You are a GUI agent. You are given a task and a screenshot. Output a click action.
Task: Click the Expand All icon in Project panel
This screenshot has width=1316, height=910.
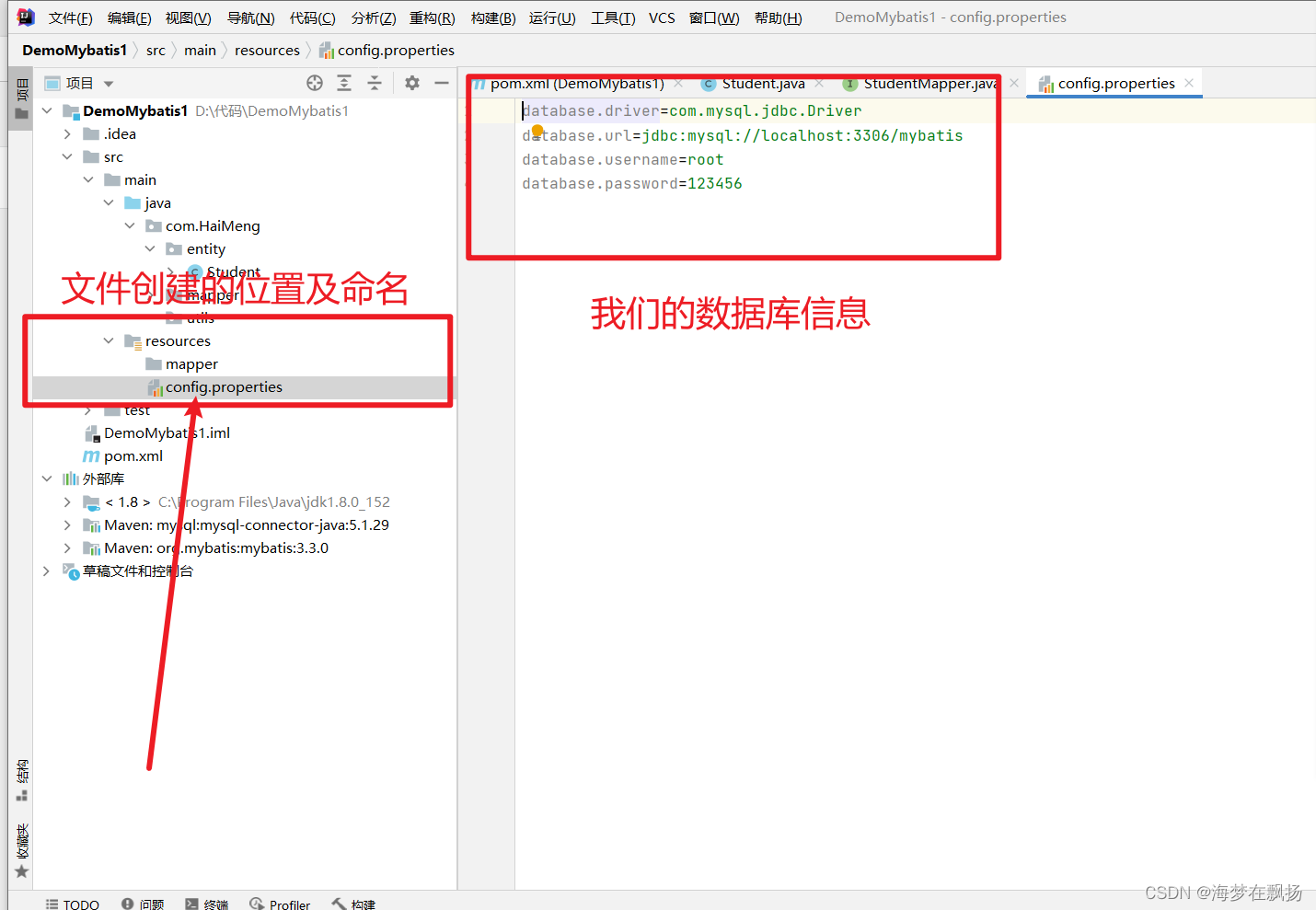click(344, 83)
